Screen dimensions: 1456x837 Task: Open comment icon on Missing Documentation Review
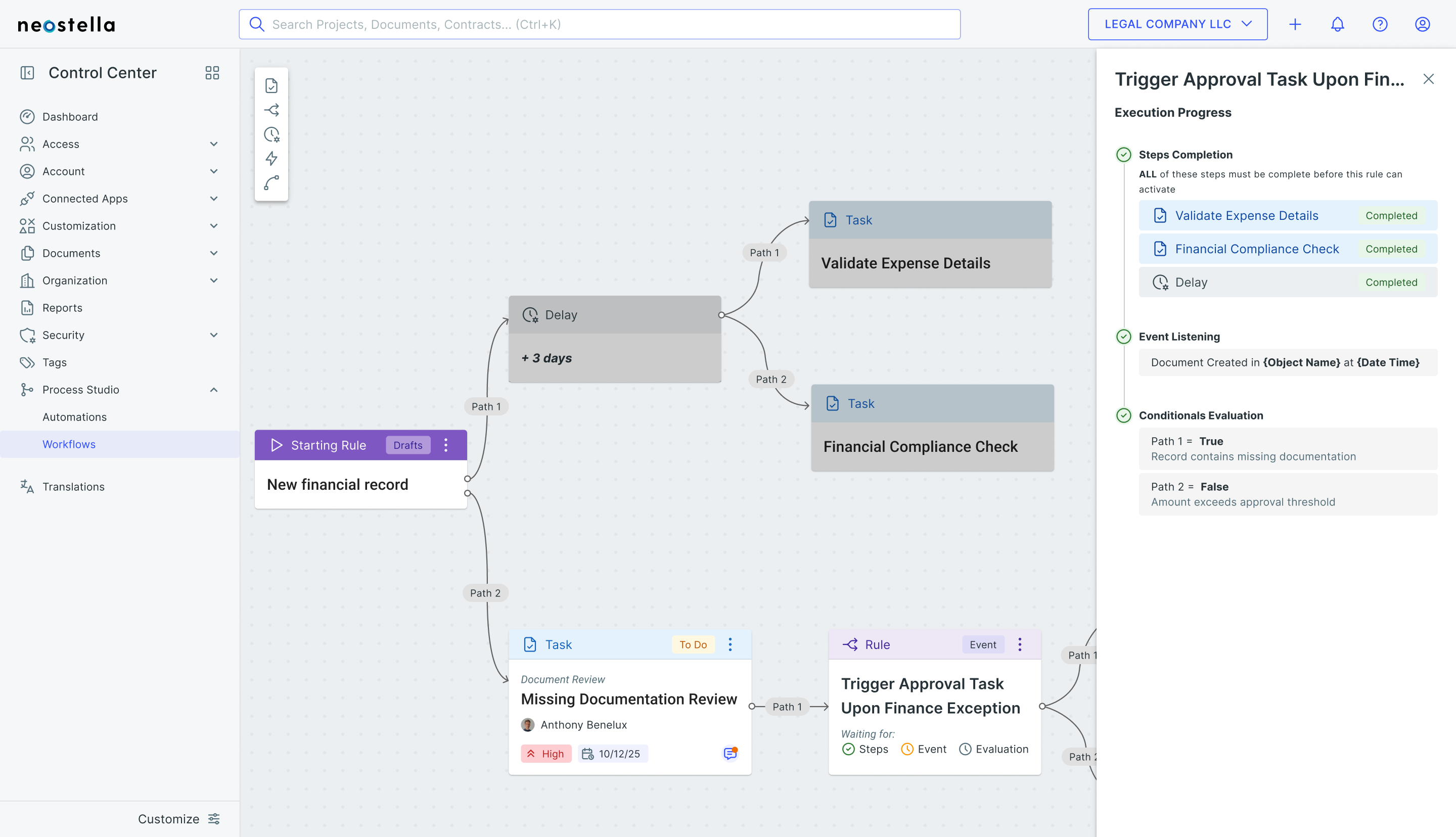click(730, 753)
